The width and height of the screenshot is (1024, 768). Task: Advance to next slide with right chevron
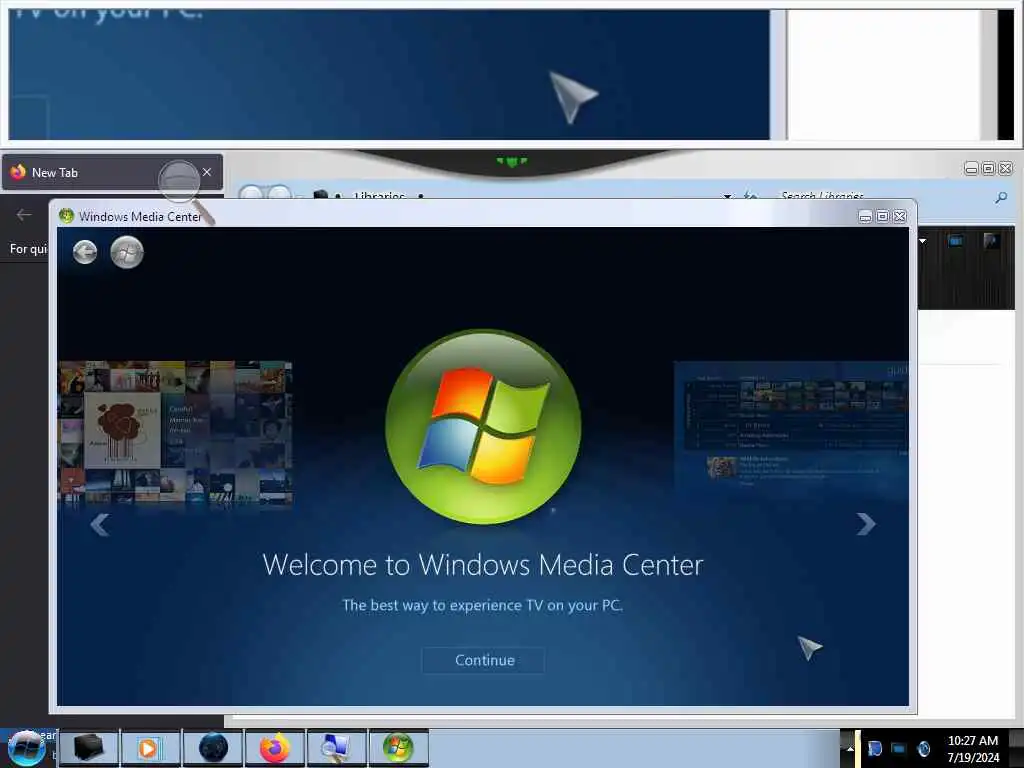866,523
